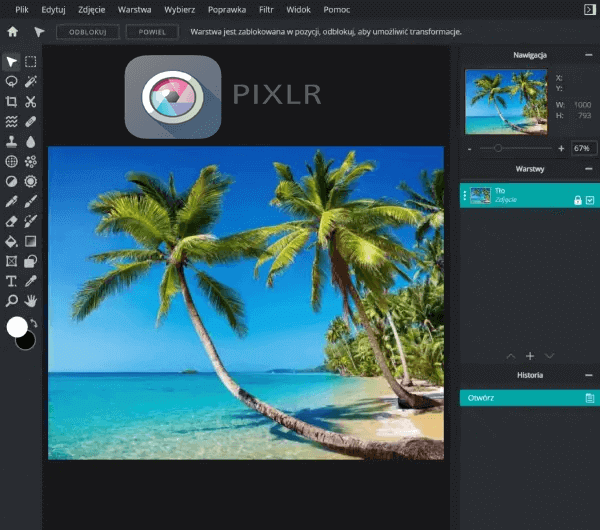
Task: Open the Pomoc menu
Action: pyautogui.click(x=336, y=10)
